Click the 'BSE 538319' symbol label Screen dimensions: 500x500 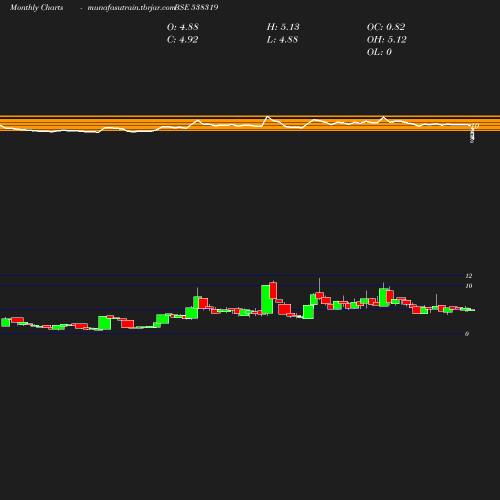[x=196, y=7]
